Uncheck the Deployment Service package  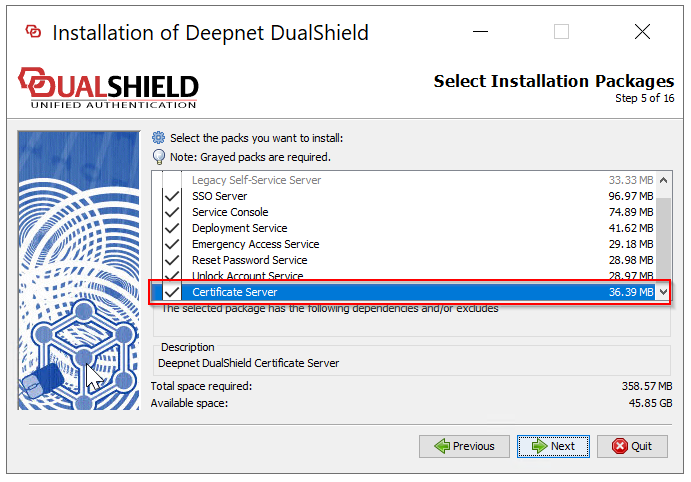click(x=172, y=229)
